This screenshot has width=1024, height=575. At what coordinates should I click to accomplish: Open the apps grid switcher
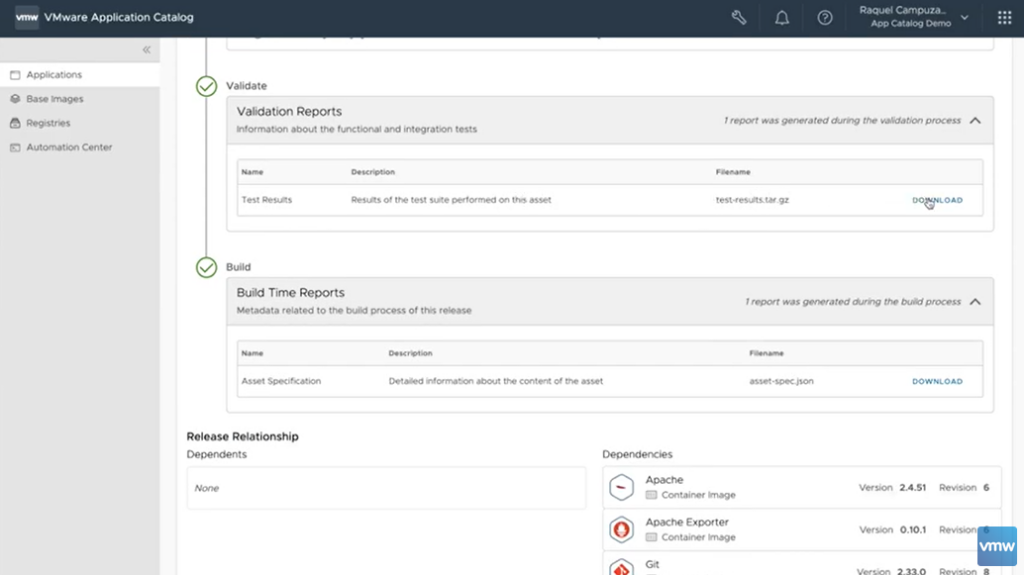coord(1004,17)
